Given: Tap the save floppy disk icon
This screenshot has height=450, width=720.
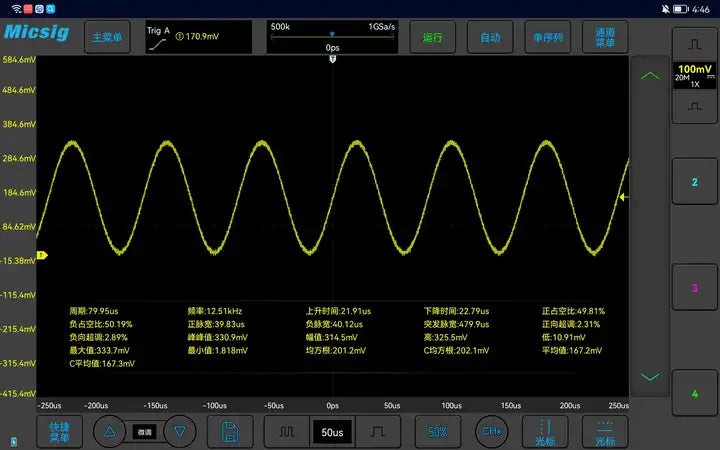Looking at the screenshot, I should [230, 432].
